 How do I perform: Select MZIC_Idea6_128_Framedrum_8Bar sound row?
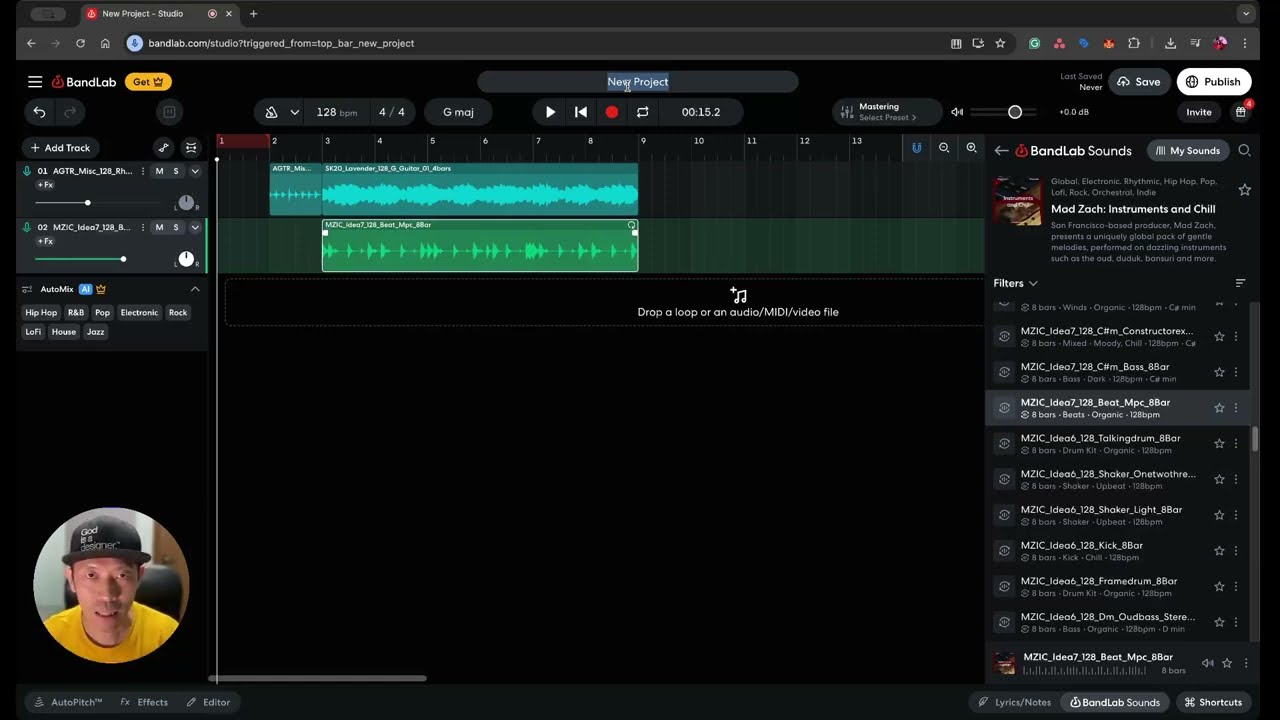click(1117, 587)
